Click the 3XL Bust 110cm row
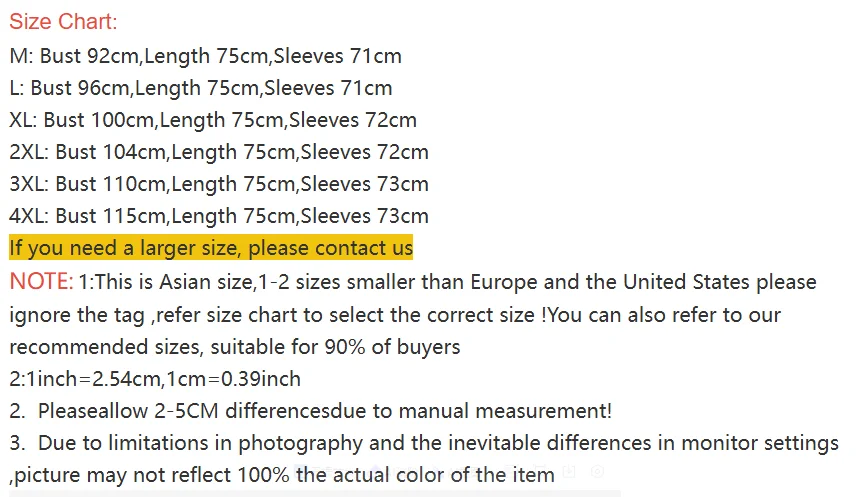859x497 pixels. click(x=218, y=184)
